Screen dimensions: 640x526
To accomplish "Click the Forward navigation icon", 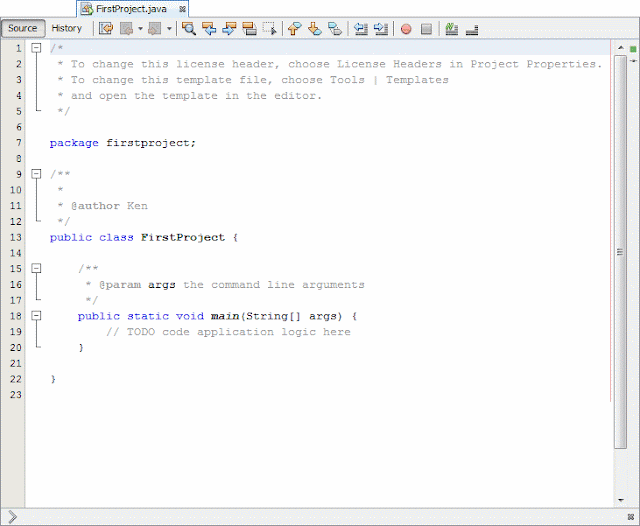I will click(x=155, y=29).
